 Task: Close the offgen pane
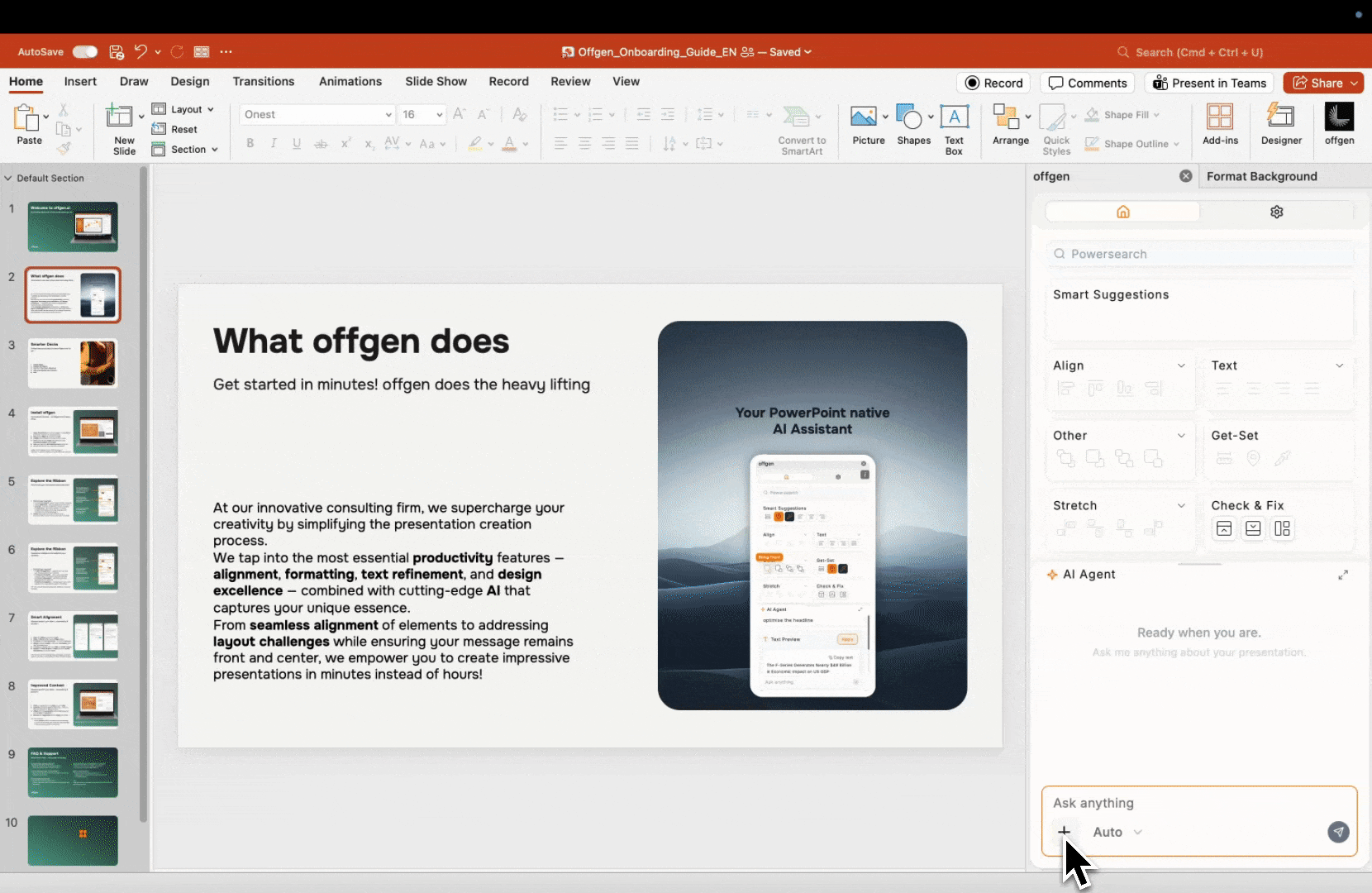[x=1185, y=176]
